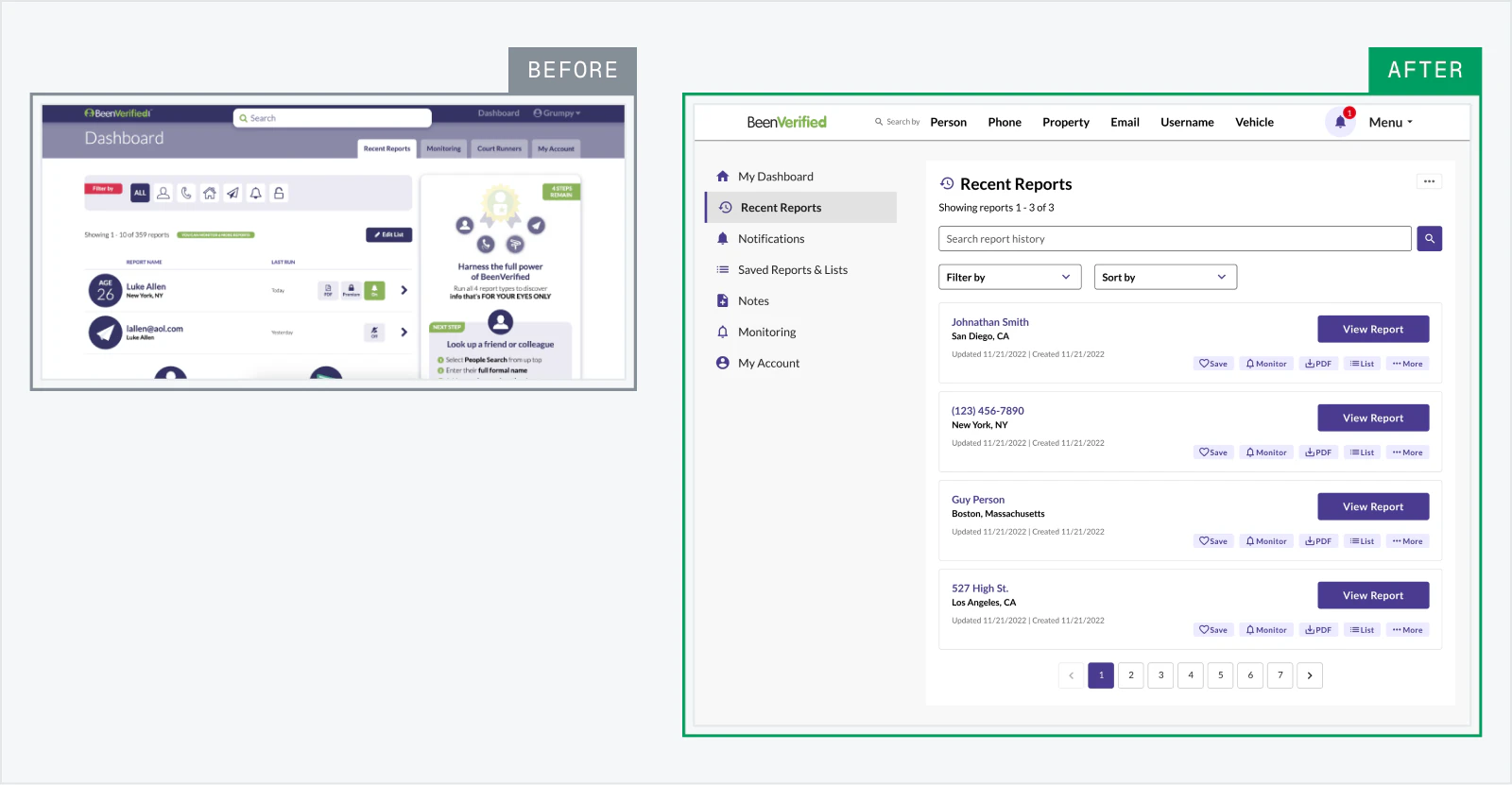Expand the Luke Allen row chevron
The height and width of the screenshot is (785, 1512).
pos(404,290)
